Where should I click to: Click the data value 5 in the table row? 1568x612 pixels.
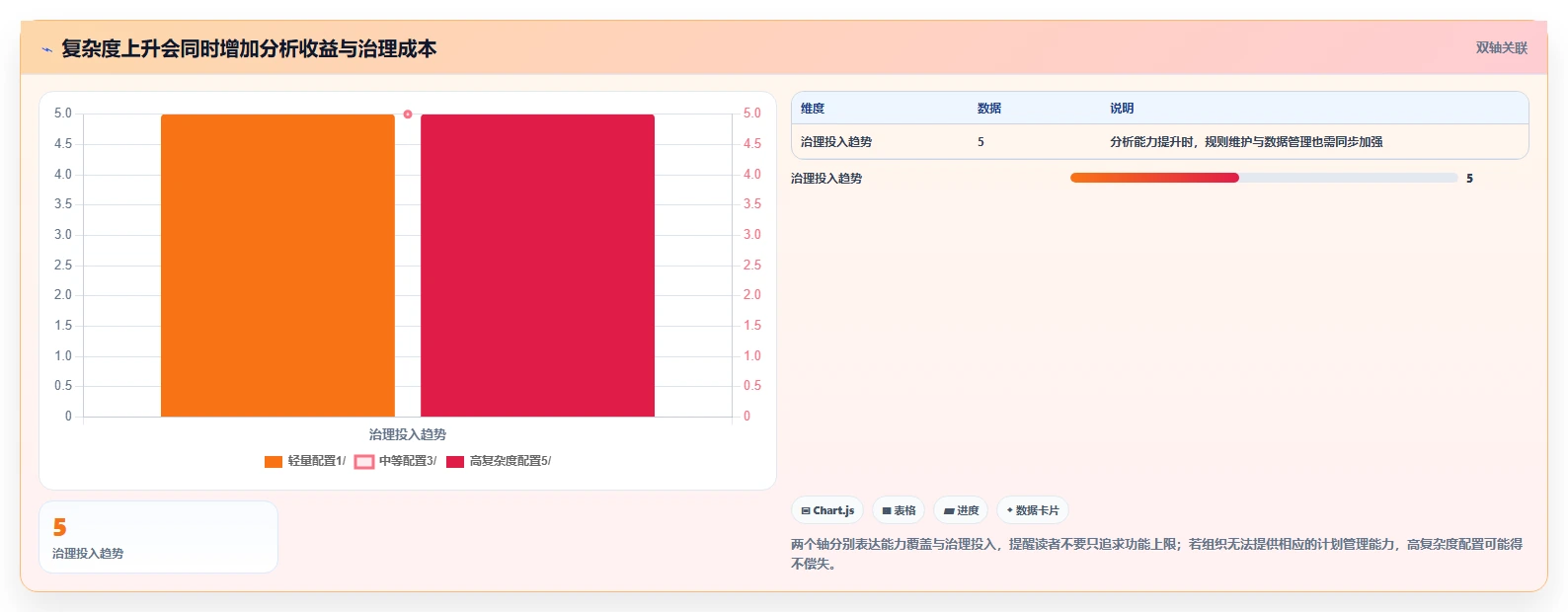tap(980, 142)
